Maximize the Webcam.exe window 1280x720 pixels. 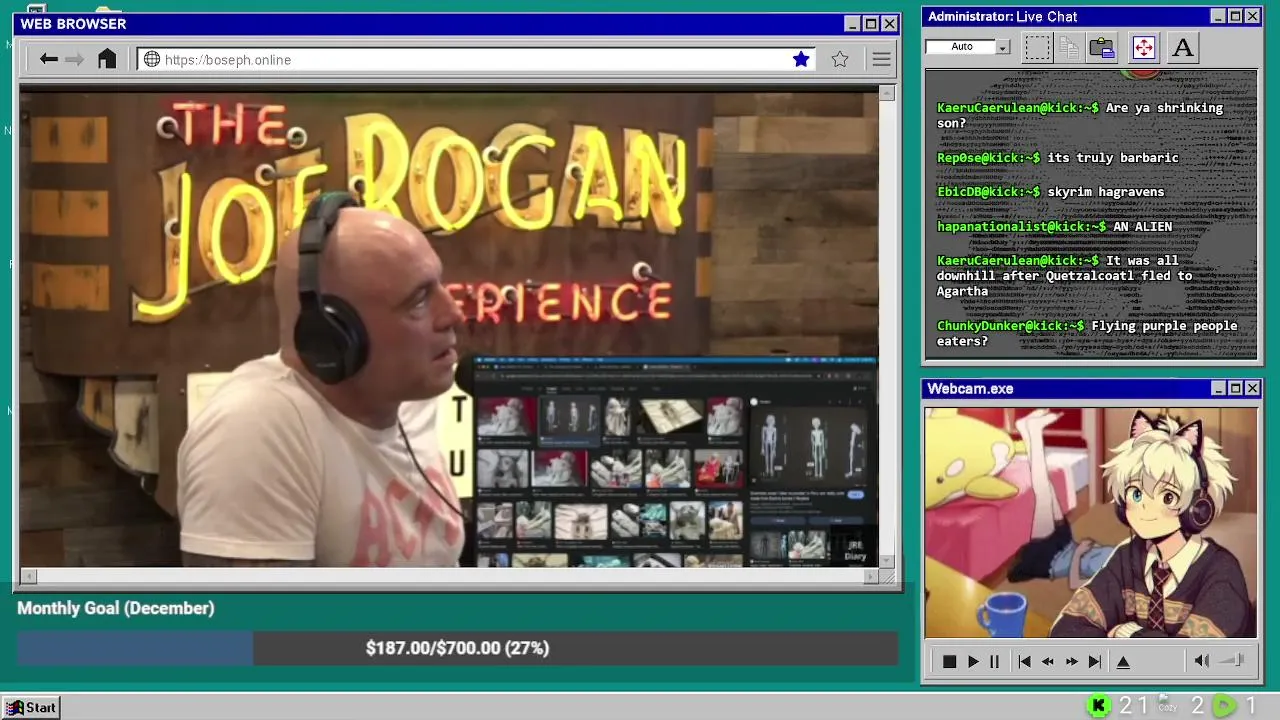[1235, 388]
